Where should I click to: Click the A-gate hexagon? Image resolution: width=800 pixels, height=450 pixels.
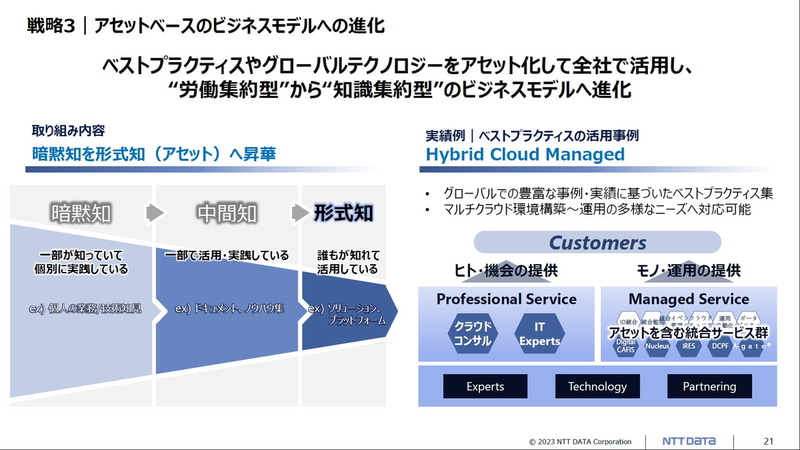tap(752, 346)
